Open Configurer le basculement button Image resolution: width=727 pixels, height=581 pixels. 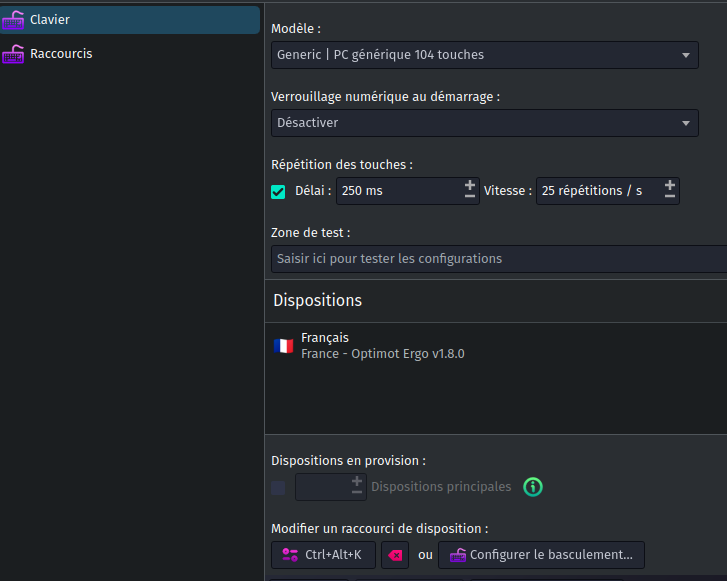pos(541,555)
